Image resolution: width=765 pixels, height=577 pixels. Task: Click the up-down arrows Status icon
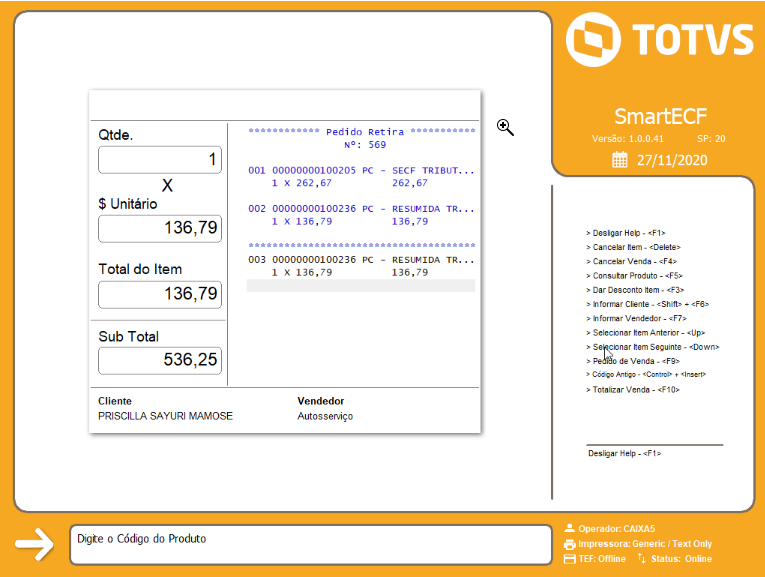pos(642,558)
